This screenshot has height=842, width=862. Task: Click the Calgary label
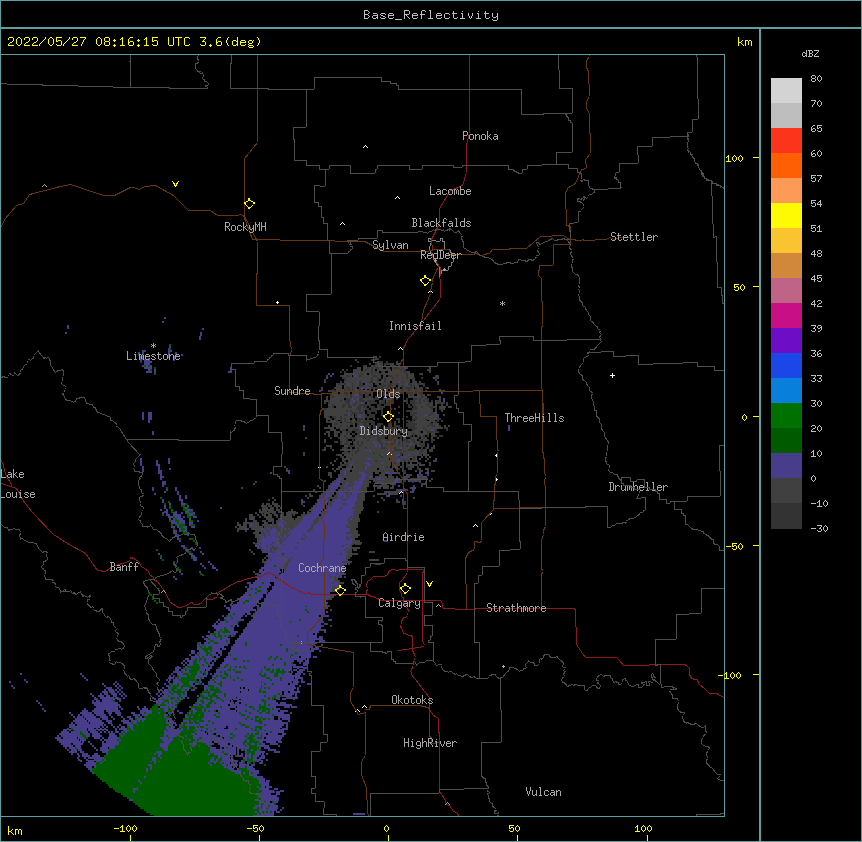click(x=400, y=603)
